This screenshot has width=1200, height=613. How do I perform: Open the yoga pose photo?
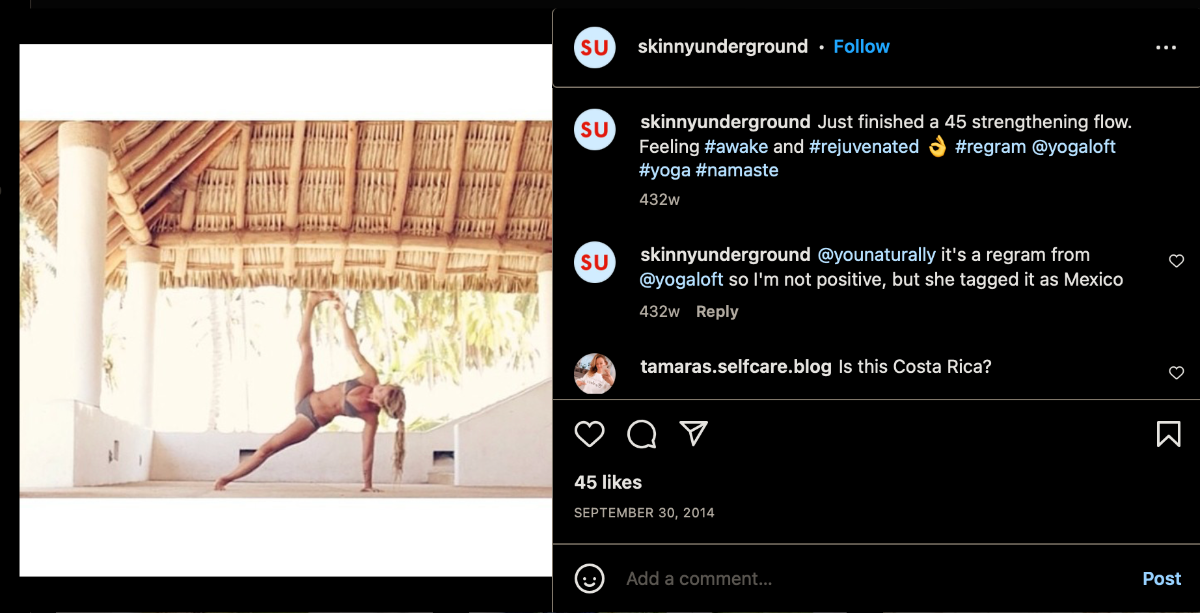pos(286,310)
